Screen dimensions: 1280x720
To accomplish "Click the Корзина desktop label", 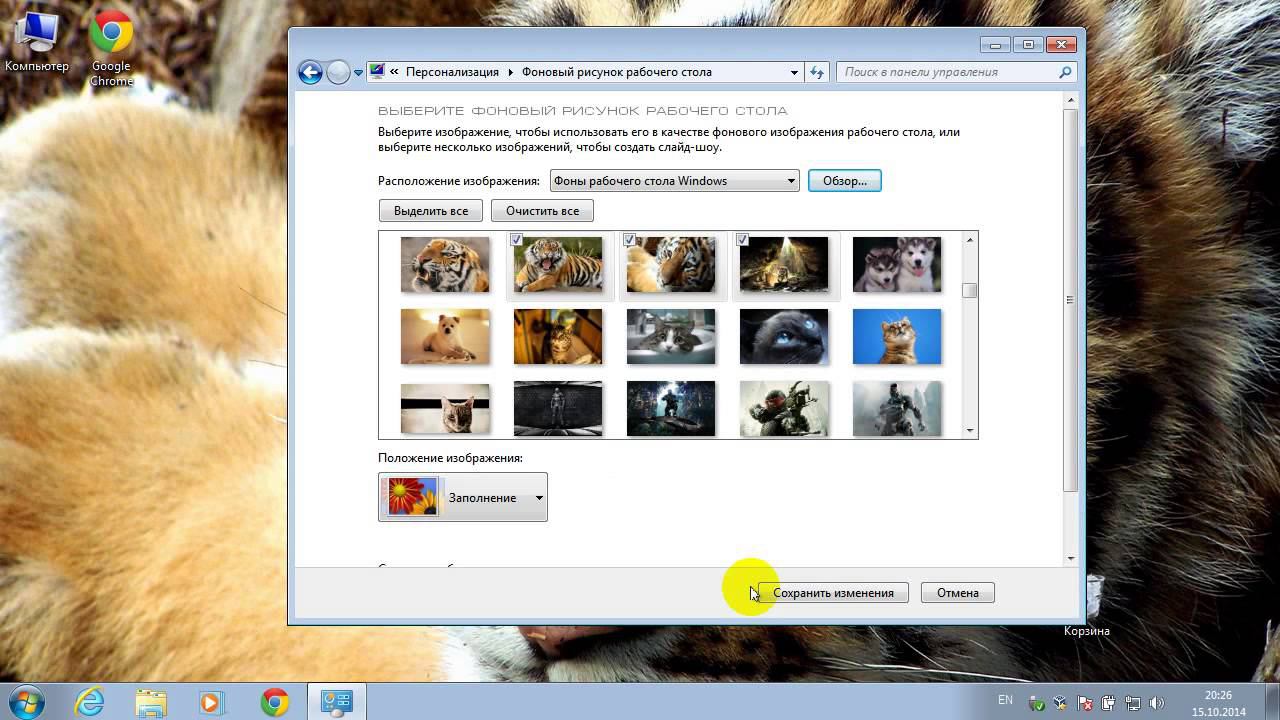I will pyautogui.click(x=1087, y=631).
